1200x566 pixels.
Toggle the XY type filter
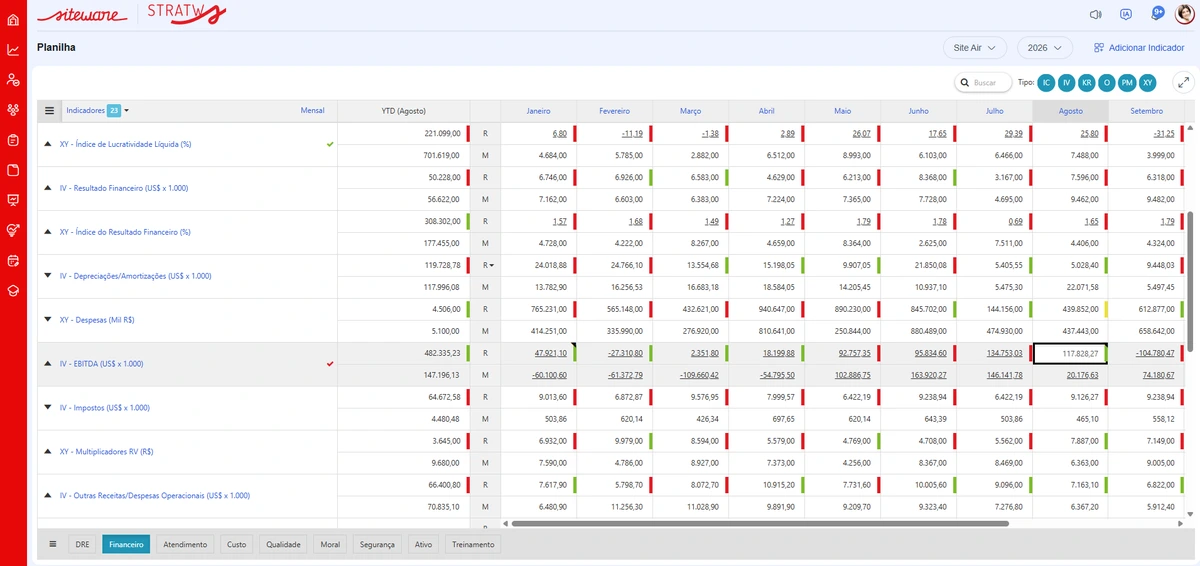tap(1148, 83)
